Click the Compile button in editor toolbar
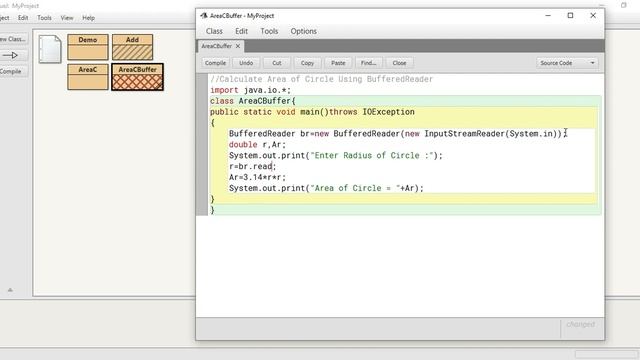The image size is (640, 360). 215,63
